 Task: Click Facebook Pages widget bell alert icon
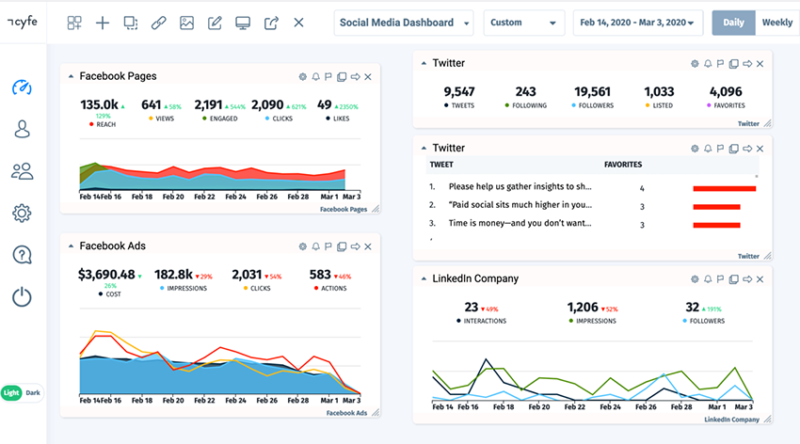(x=316, y=77)
